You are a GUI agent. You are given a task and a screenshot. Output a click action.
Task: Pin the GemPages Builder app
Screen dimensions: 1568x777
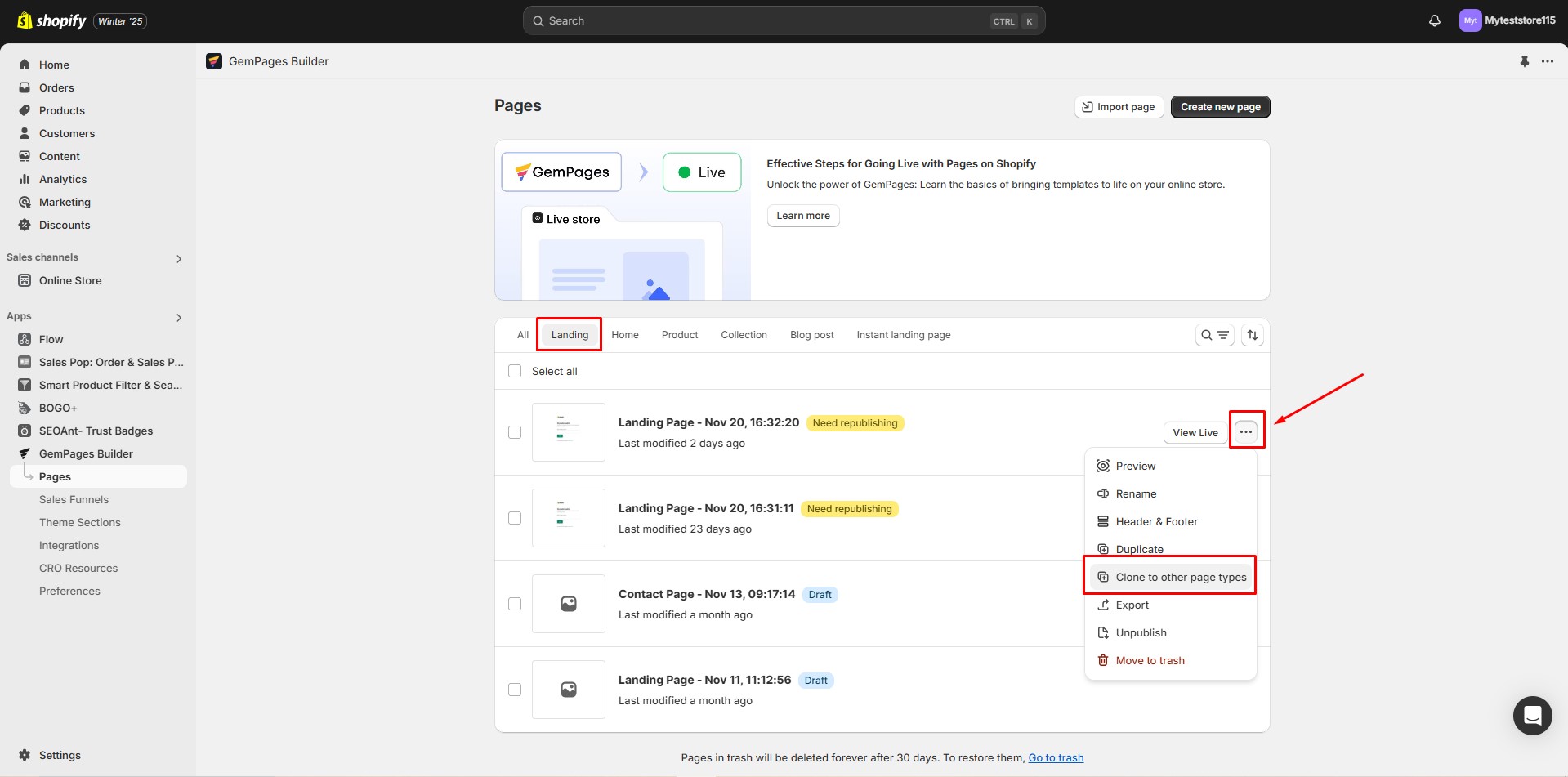(x=1524, y=61)
